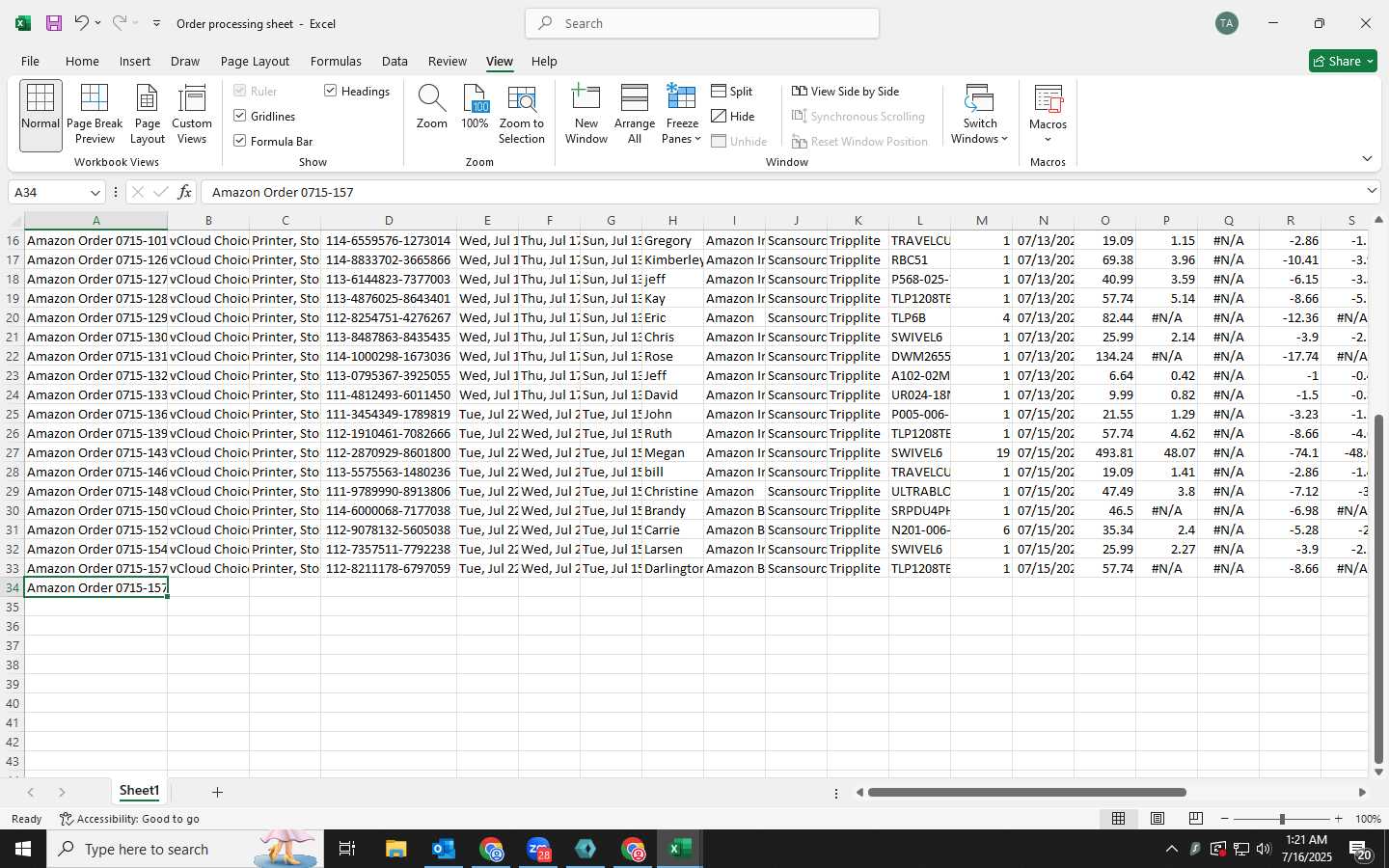1389x868 pixels.
Task: Undo the last action
Action: click(x=82, y=23)
